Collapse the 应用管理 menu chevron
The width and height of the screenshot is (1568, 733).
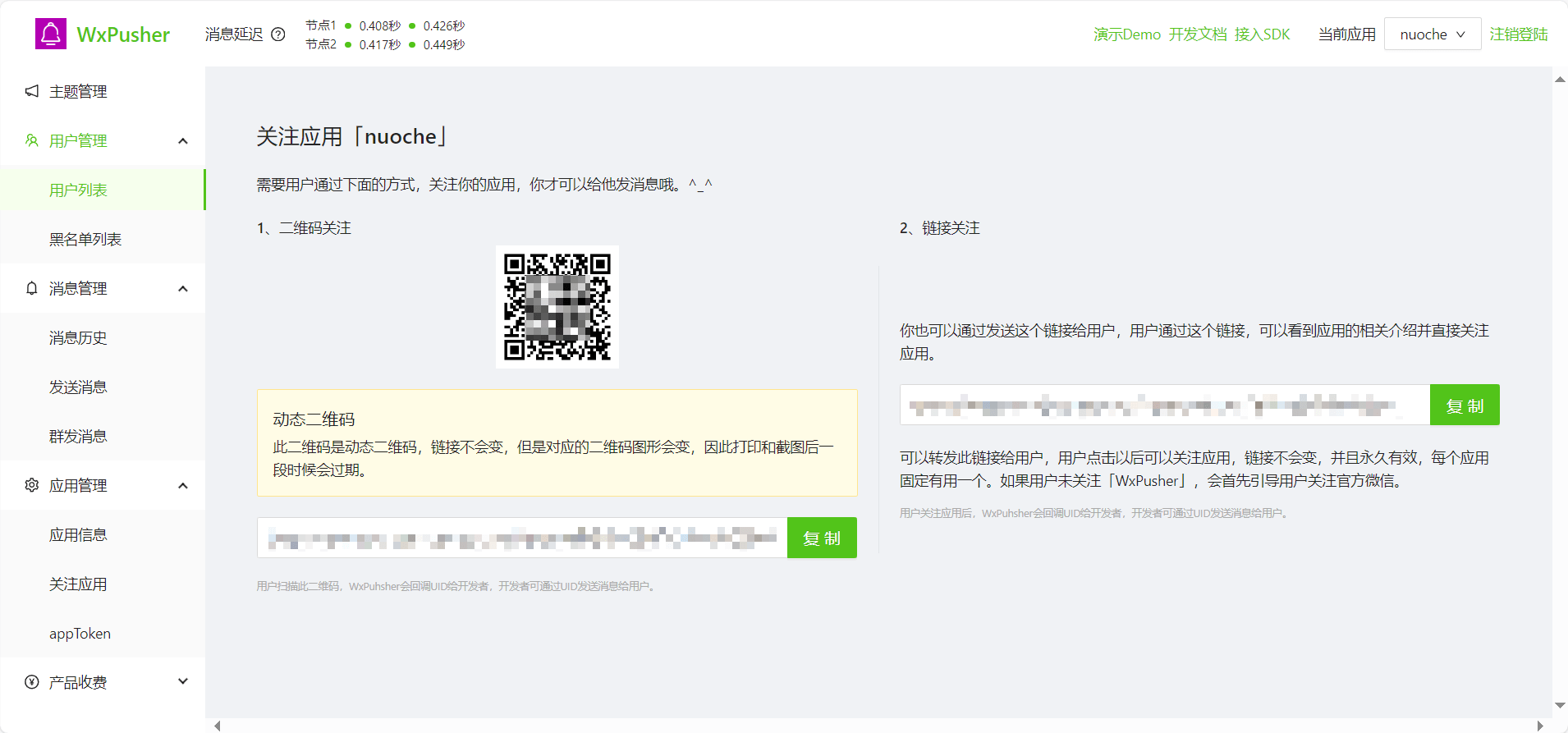click(183, 486)
